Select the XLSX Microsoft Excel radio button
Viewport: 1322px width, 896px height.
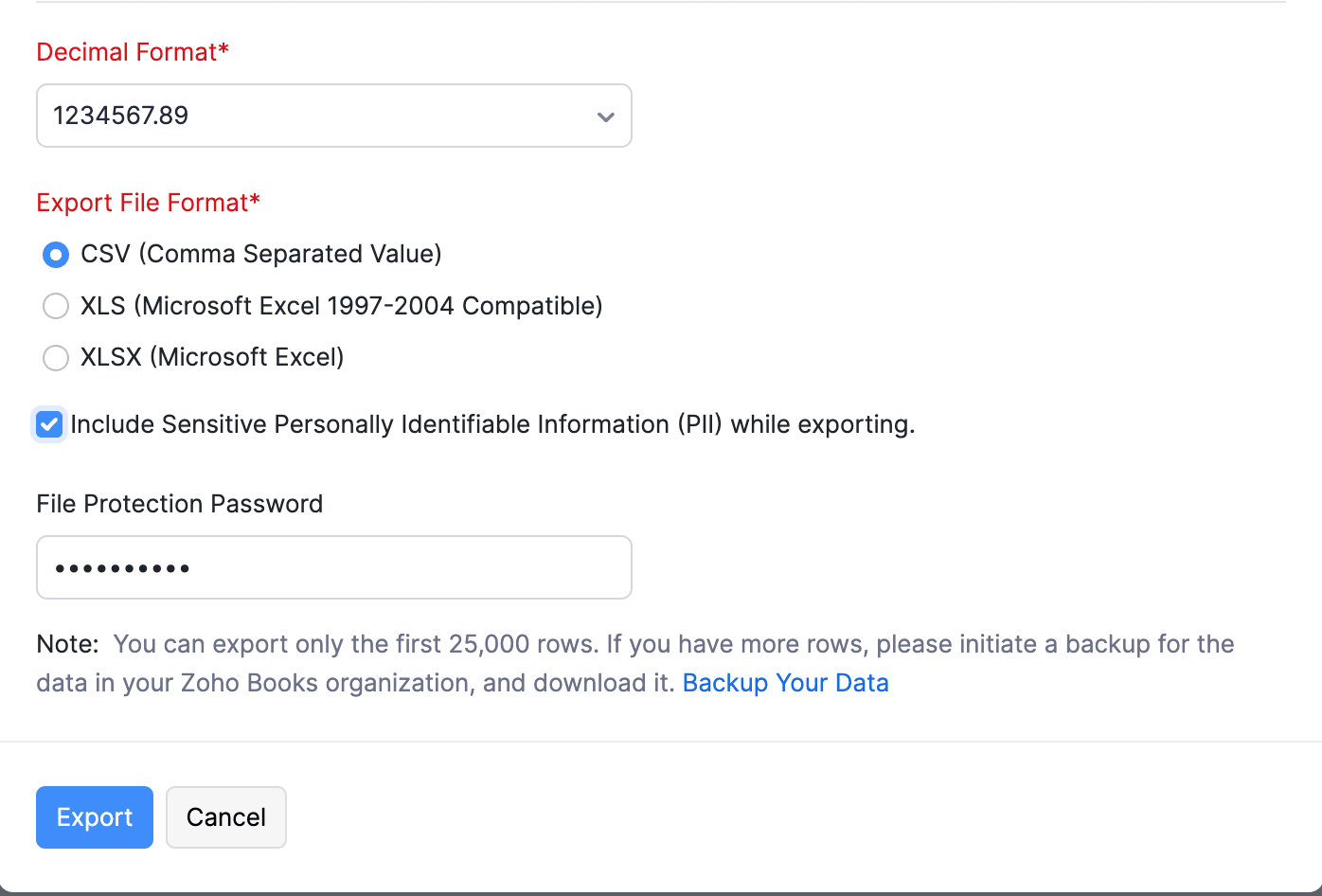(56, 357)
